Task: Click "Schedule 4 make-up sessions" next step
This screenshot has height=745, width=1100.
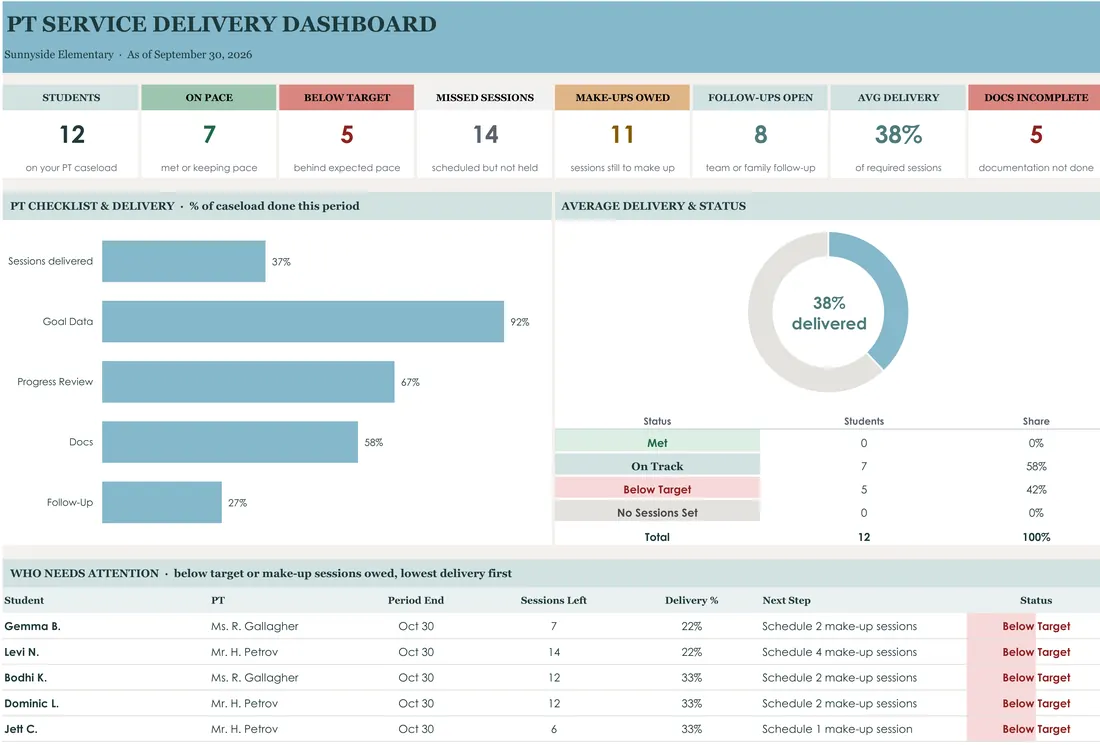Action: [840, 652]
